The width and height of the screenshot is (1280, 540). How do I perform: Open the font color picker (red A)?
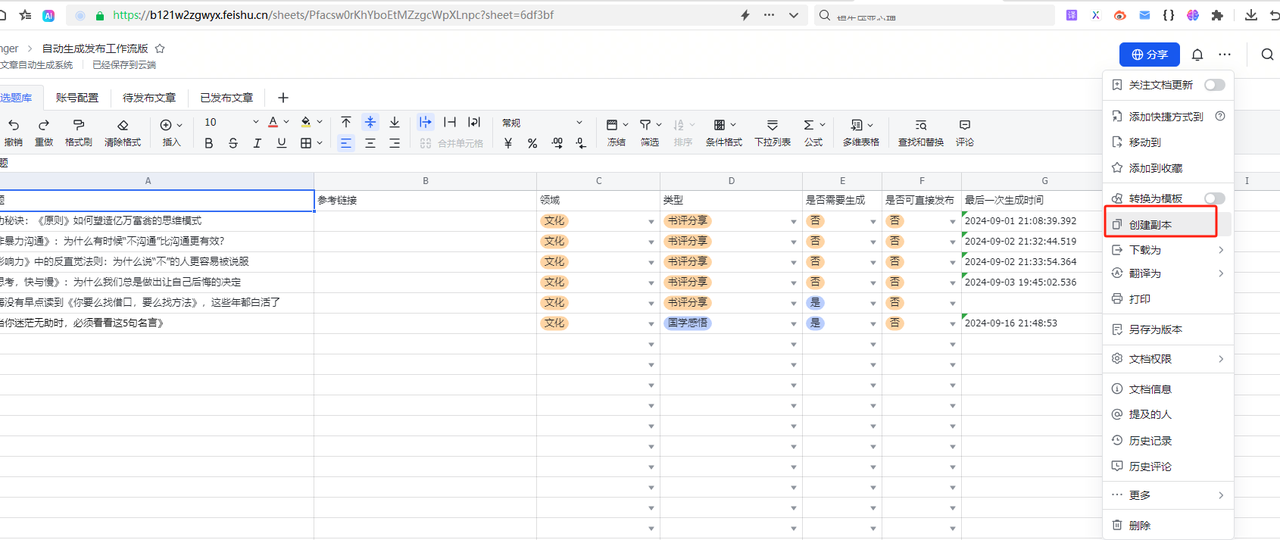273,122
